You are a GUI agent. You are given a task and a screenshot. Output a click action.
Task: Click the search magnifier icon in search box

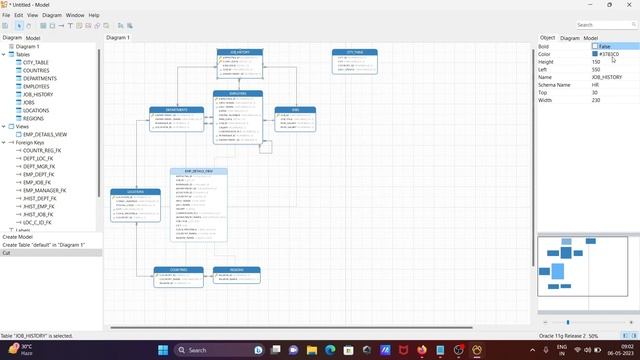click(634, 25)
